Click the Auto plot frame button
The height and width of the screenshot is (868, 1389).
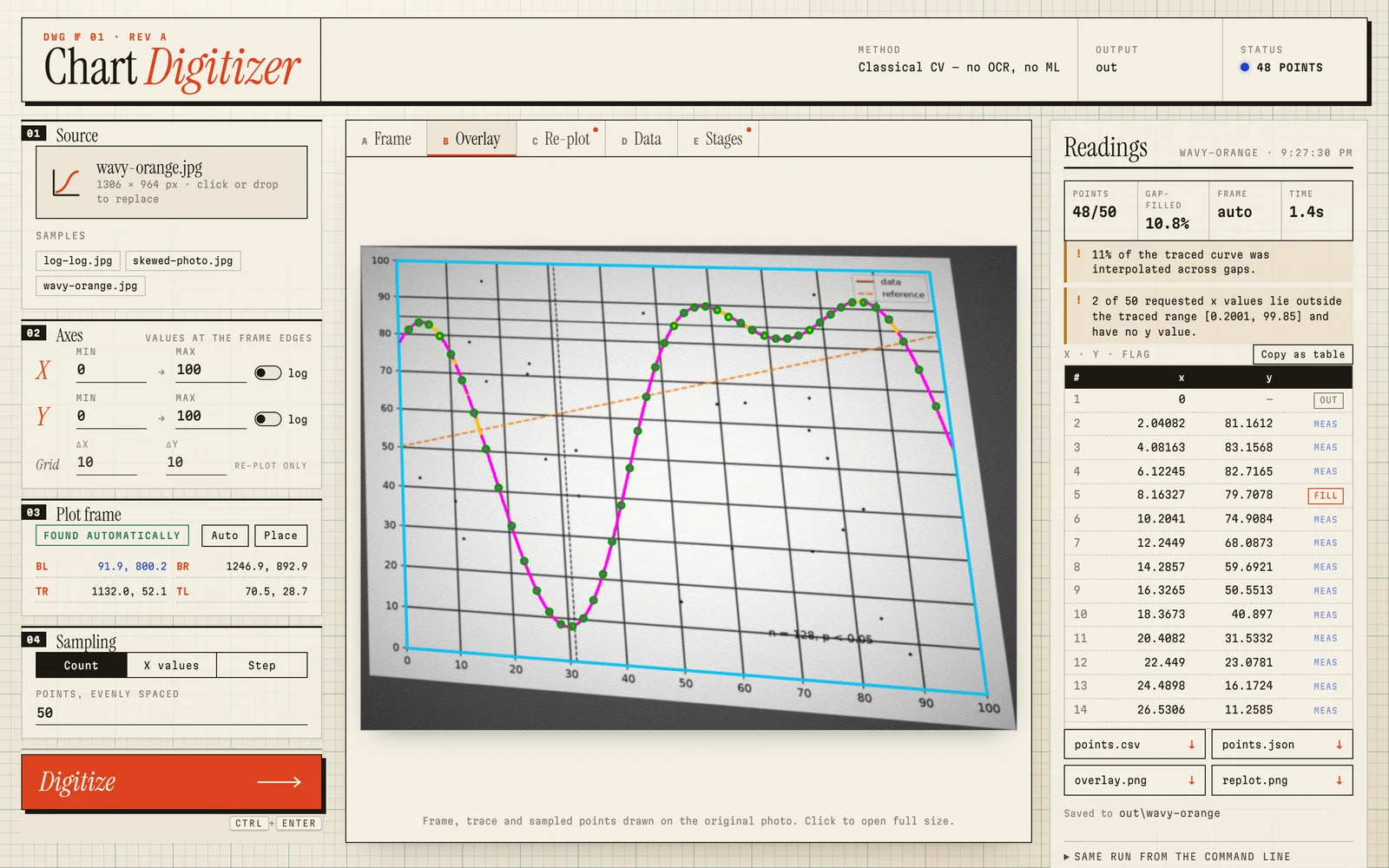225,536
